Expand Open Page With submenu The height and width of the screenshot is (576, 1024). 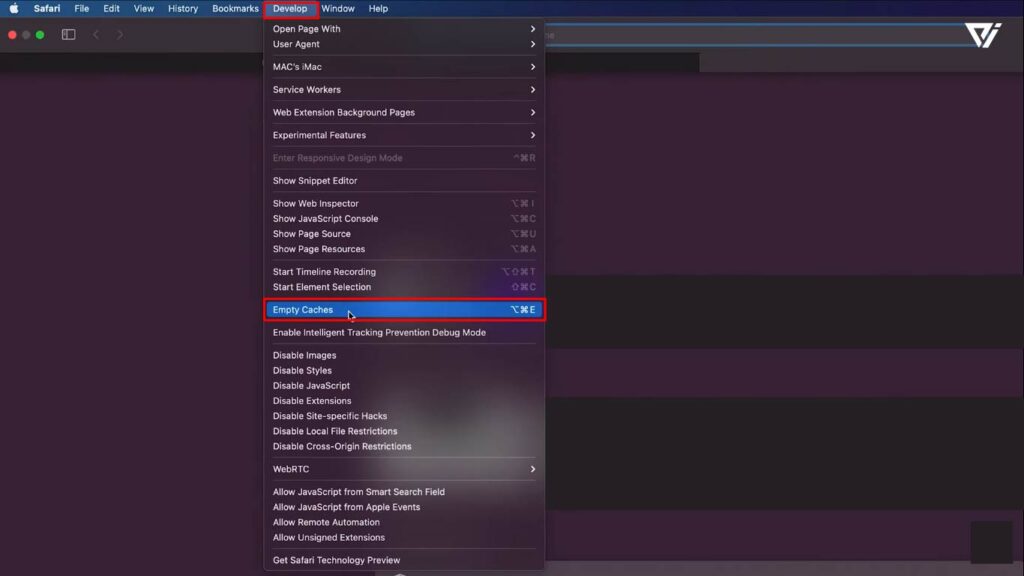click(x=404, y=29)
